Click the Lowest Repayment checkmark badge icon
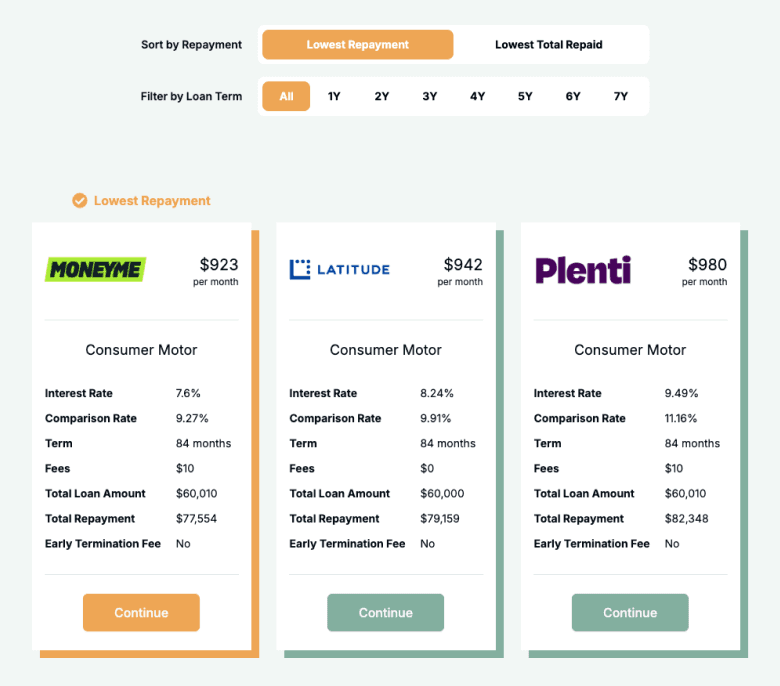 point(80,201)
